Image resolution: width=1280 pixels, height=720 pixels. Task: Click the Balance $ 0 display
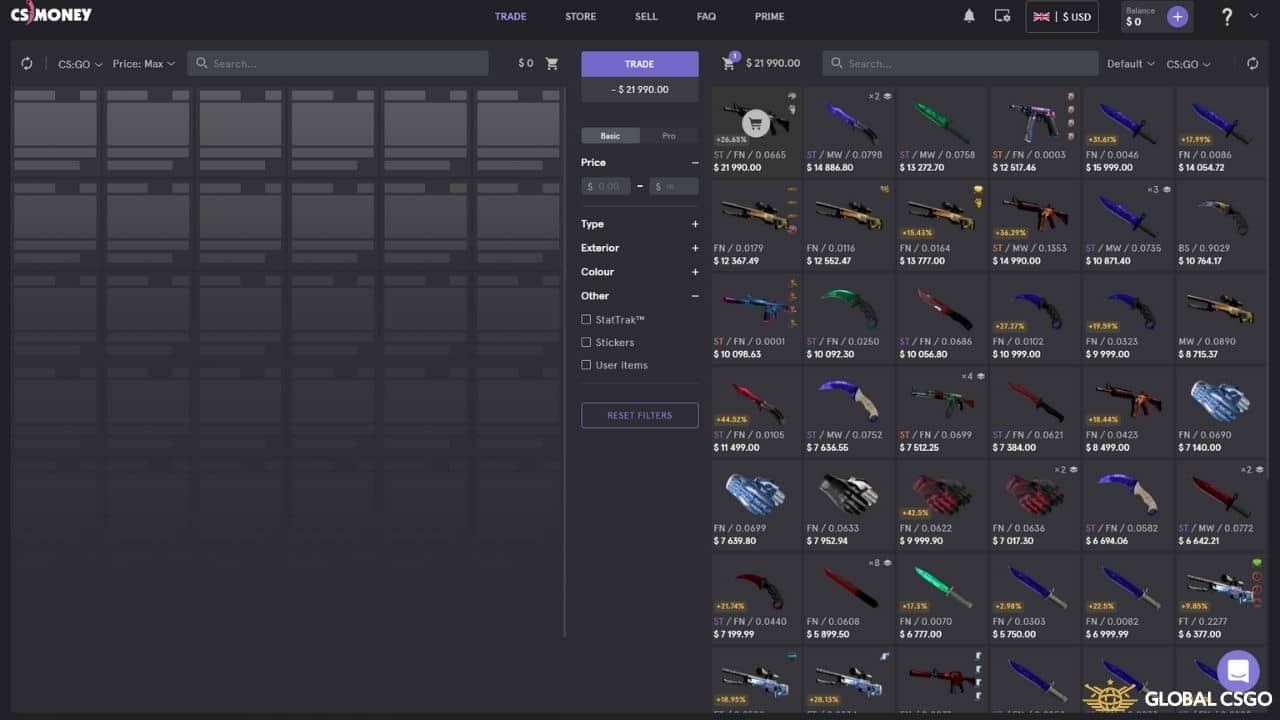pyautogui.click(x=1141, y=16)
